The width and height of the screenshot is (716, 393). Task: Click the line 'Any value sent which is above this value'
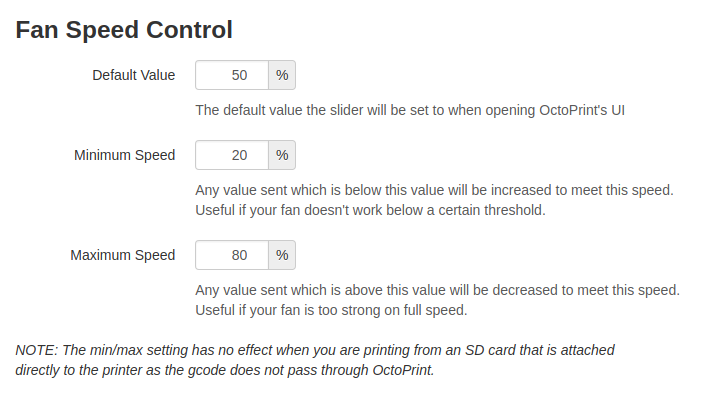[438, 290]
